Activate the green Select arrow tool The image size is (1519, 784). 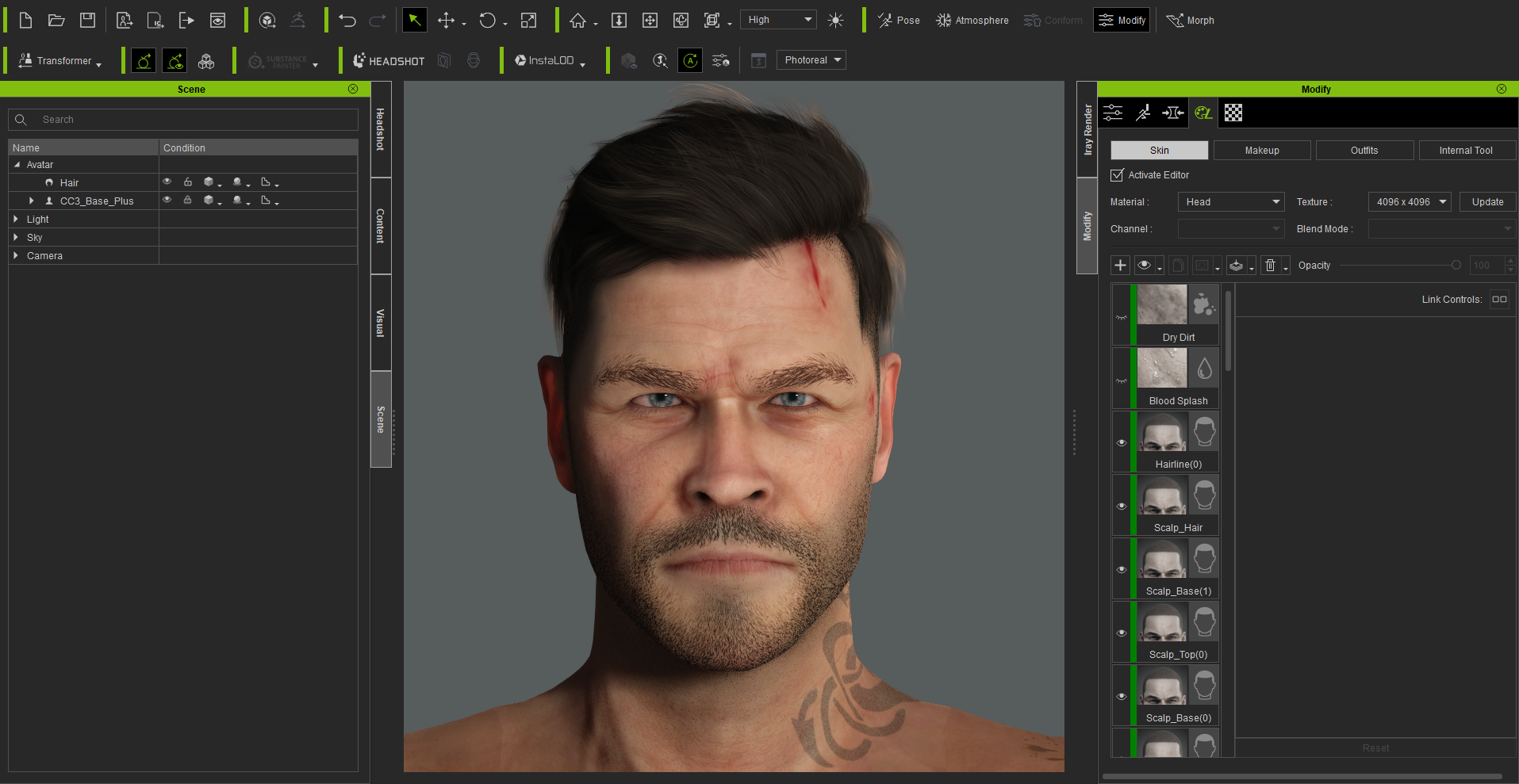tap(414, 20)
